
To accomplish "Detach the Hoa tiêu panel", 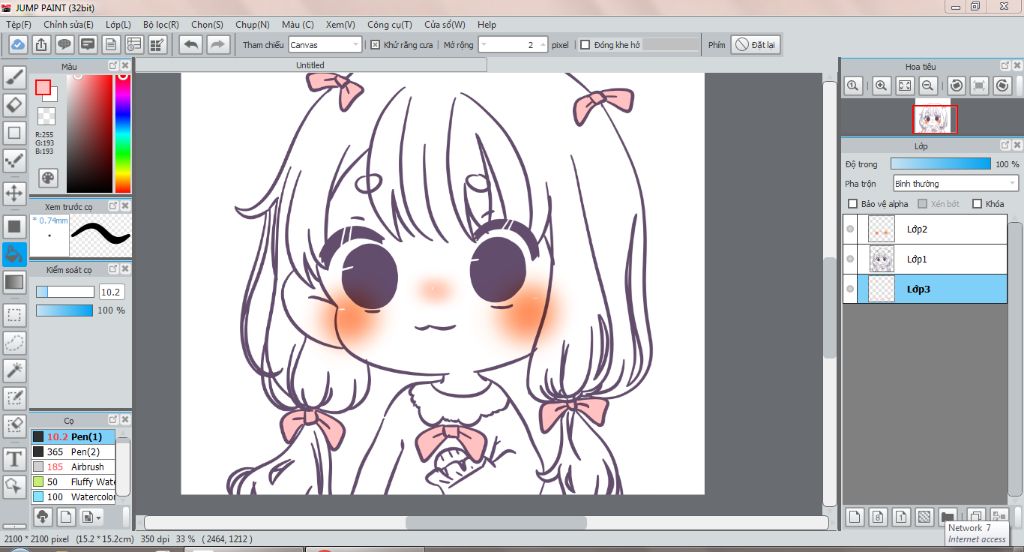I will [x=1005, y=65].
